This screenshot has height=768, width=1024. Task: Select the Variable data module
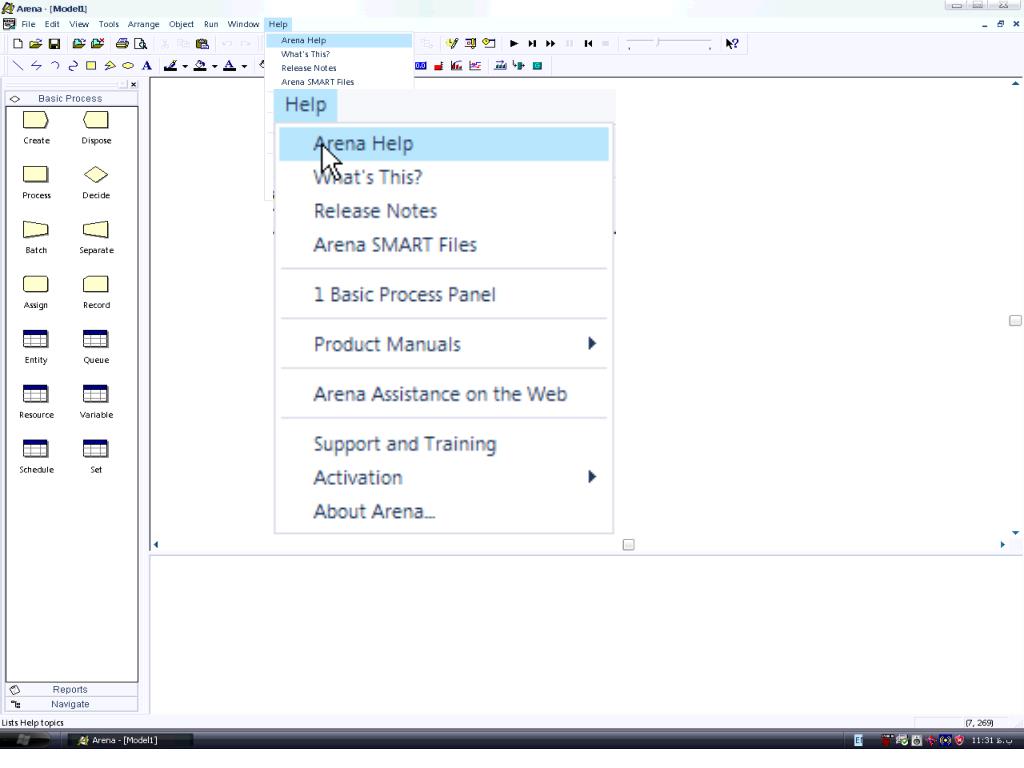96,402
